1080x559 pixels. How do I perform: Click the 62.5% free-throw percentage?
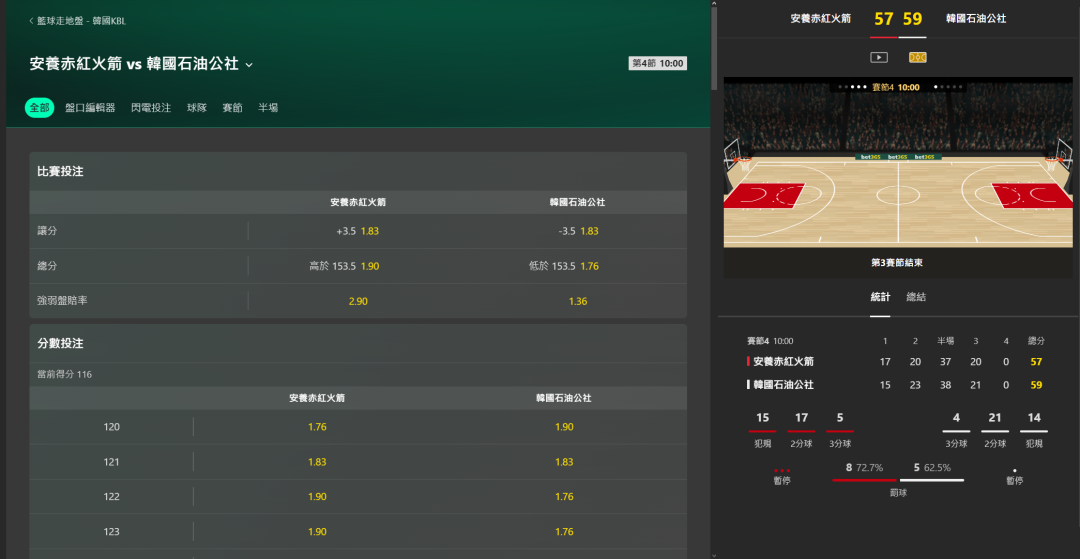tap(937, 467)
